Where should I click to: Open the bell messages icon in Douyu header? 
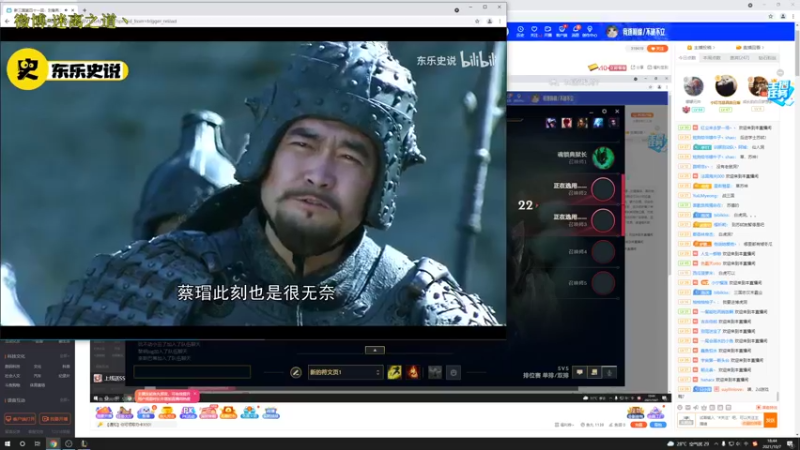pos(576,32)
